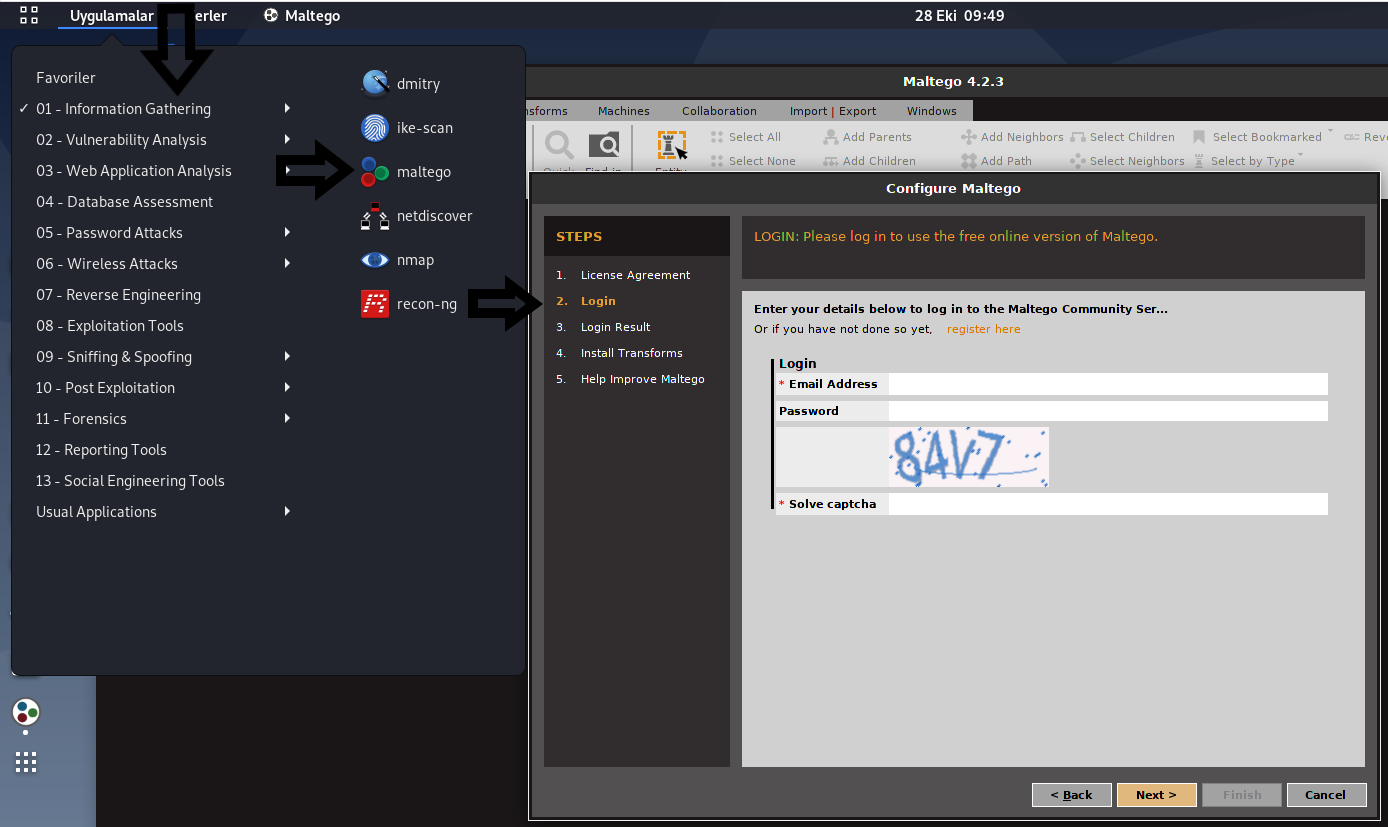1388x827 pixels.
Task: Switch to the Import | Export tab
Action: (832, 111)
